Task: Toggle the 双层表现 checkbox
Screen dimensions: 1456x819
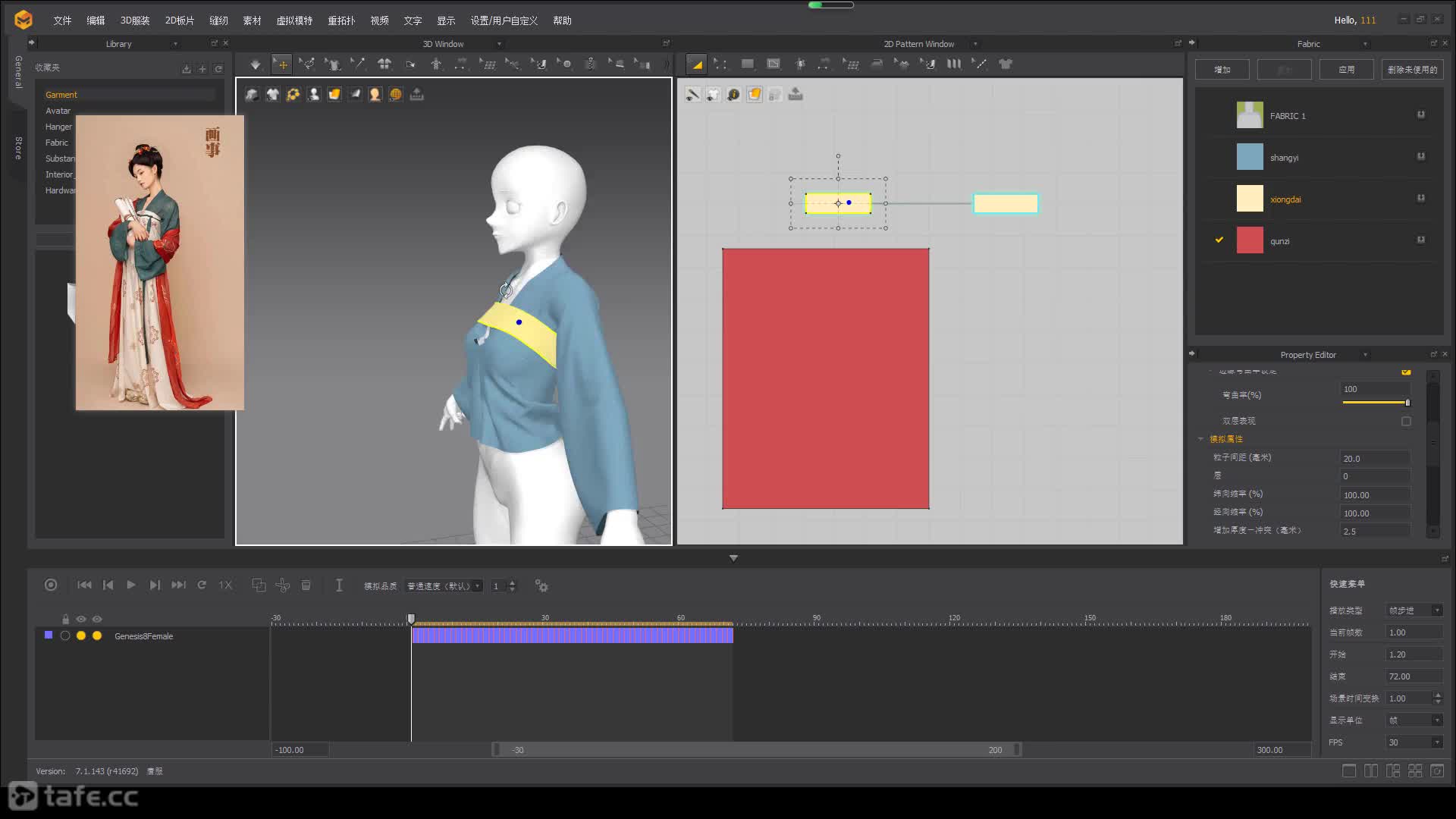Action: point(1406,421)
